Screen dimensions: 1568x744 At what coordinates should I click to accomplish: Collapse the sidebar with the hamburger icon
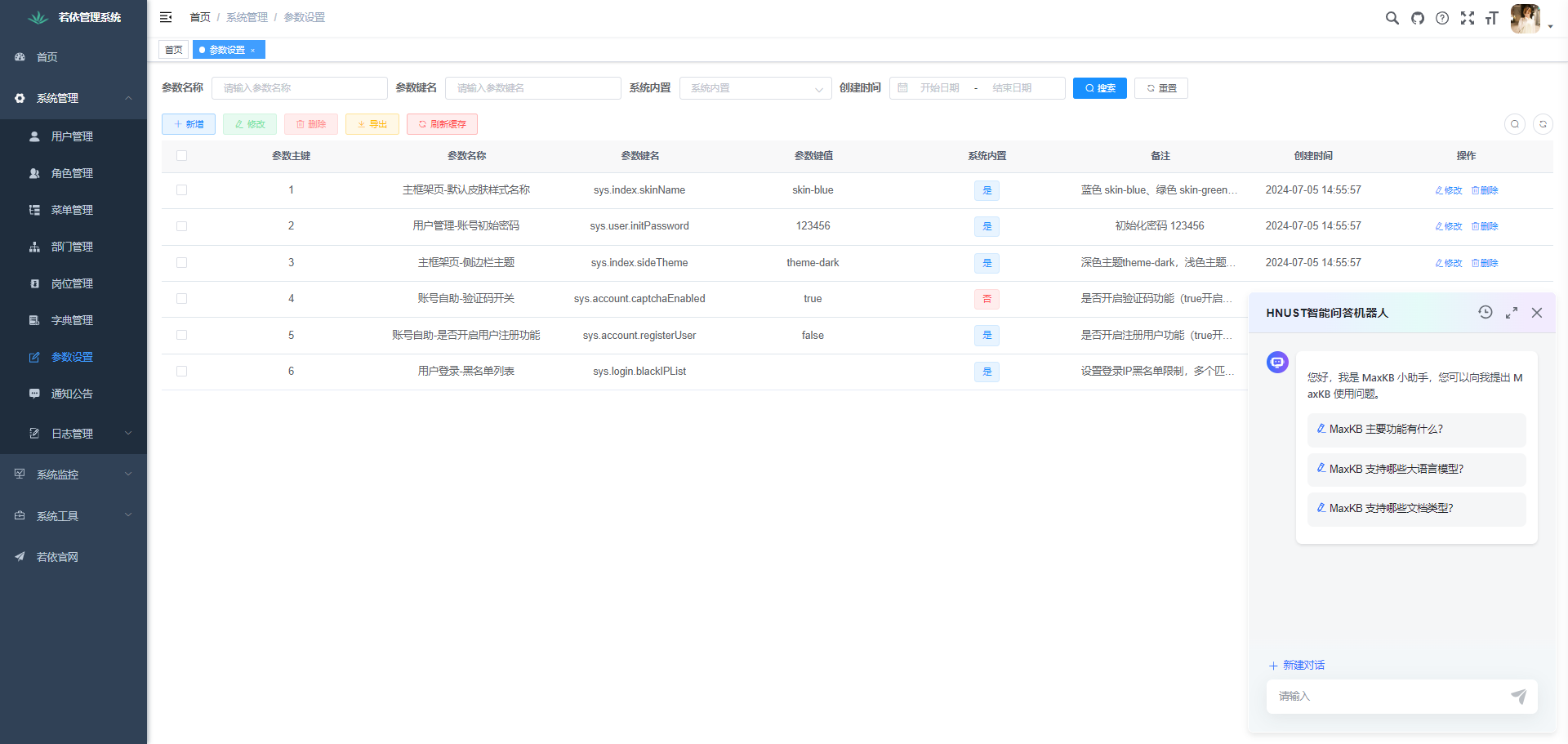166,17
